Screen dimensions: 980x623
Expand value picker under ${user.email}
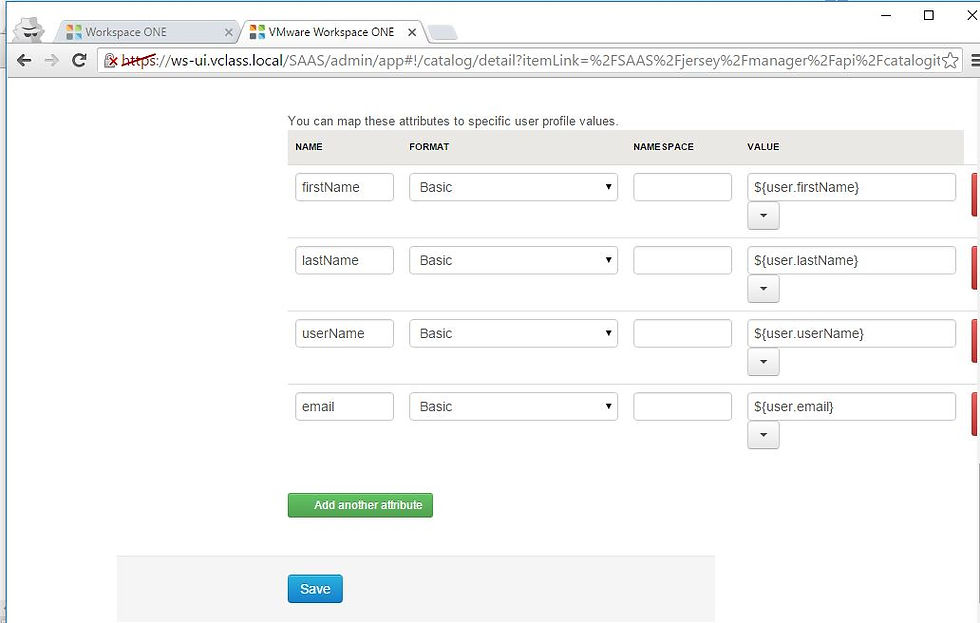point(763,435)
